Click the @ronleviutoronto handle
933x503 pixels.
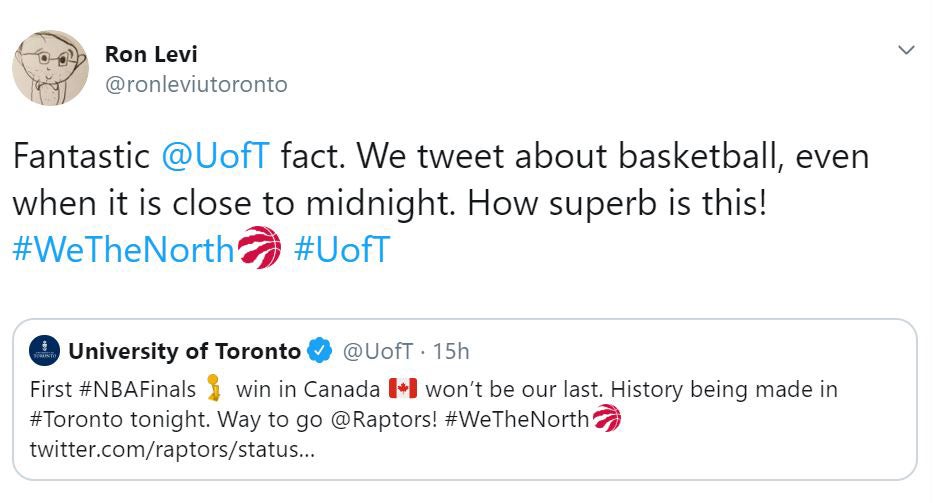click(196, 85)
